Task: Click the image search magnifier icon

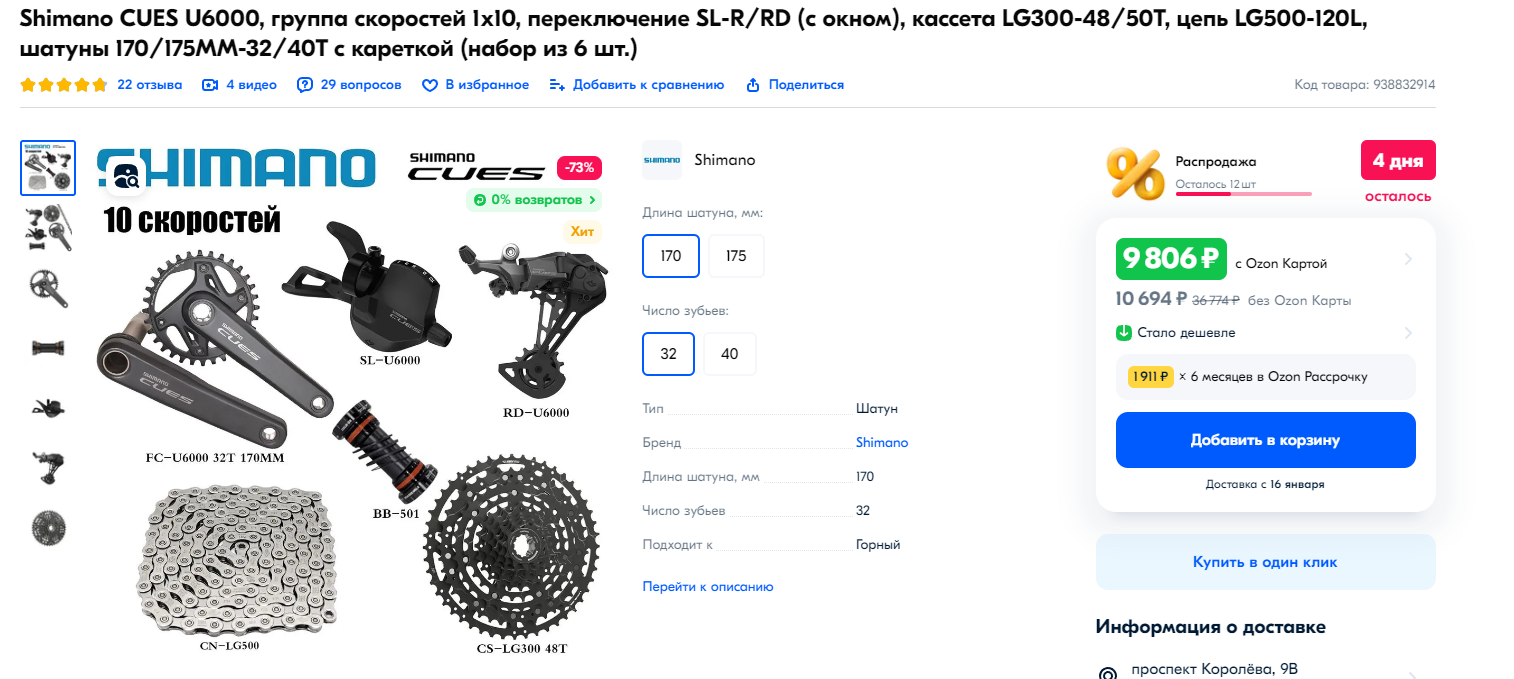Action: tap(128, 176)
